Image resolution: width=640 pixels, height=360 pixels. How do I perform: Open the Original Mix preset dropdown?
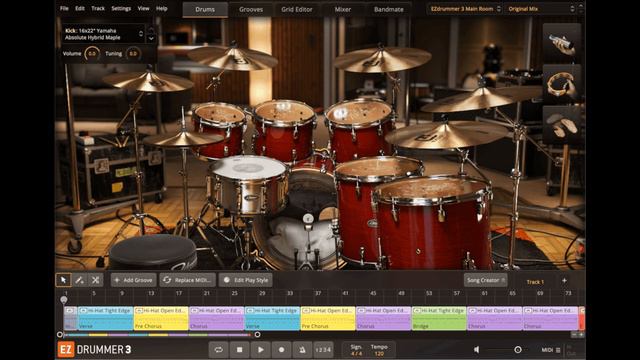click(x=540, y=9)
